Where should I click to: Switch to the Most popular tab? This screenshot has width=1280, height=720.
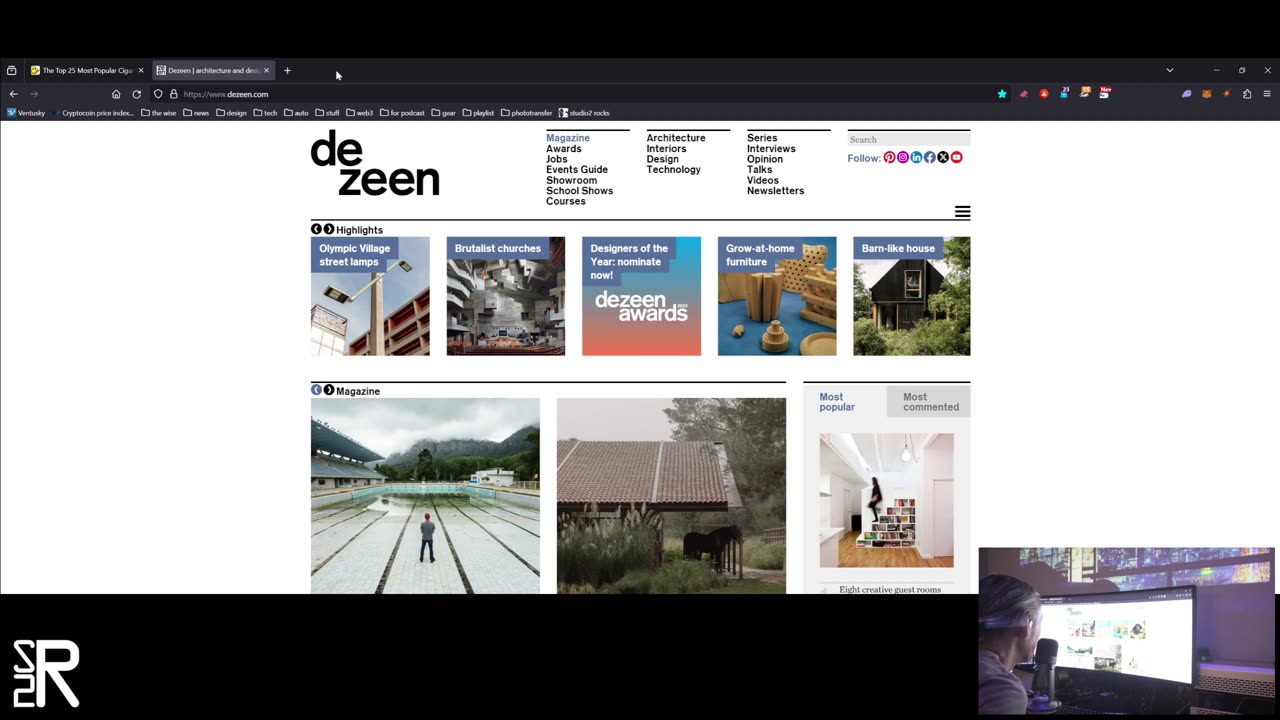coord(844,402)
